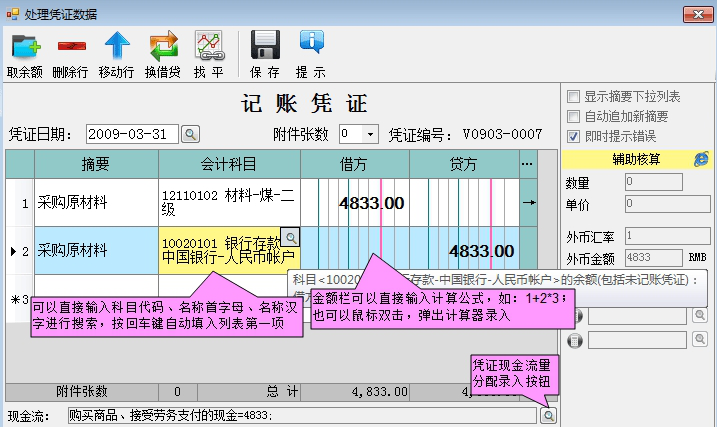Click the upper auxiliary search magnifier icon

point(699,315)
